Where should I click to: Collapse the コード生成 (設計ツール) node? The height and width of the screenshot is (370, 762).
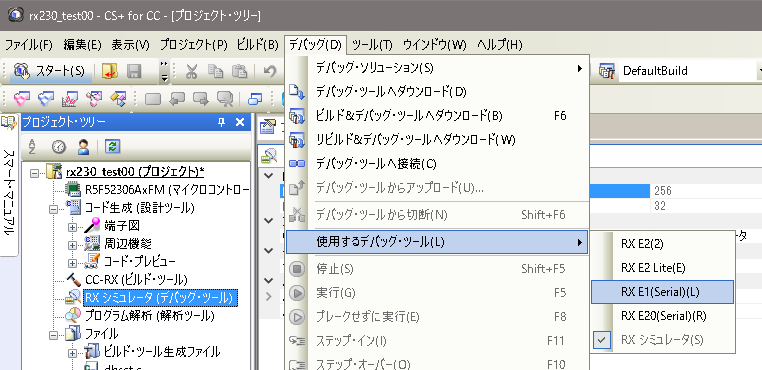(53, 209)
